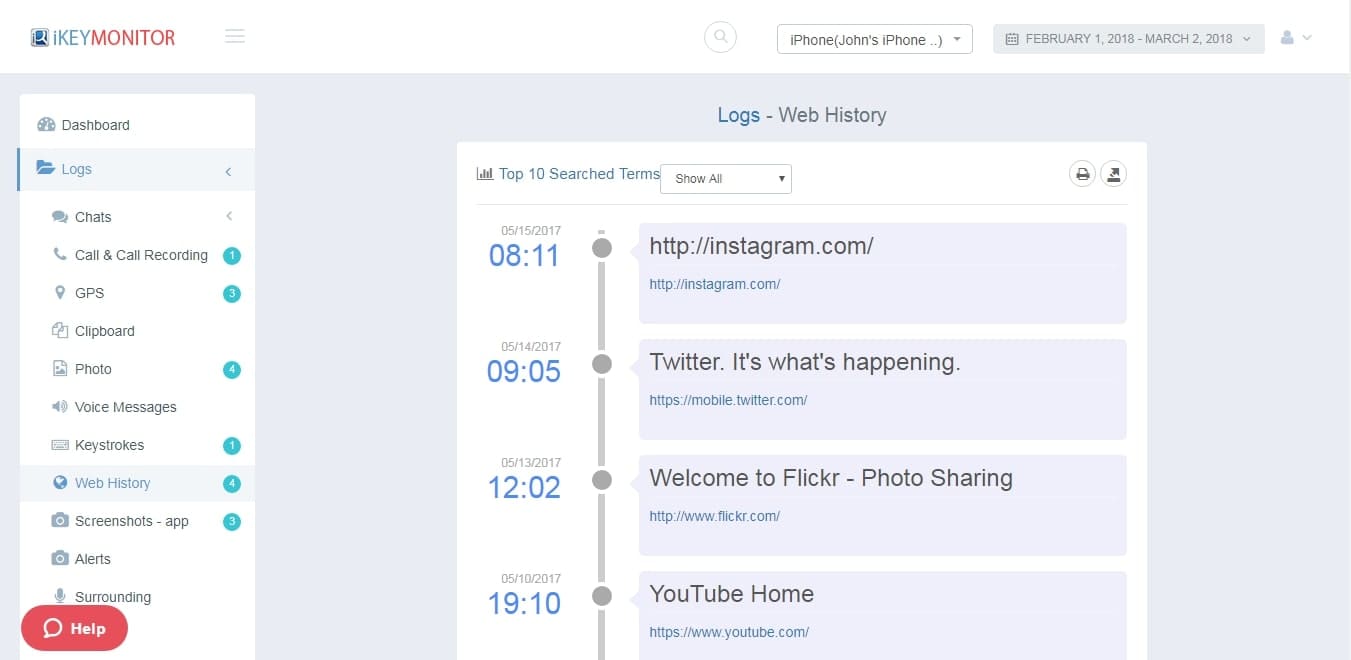This screenshot has width=1351, height=660.
Task: Click the Screenshots camera icon
Action: pos(60,520)
